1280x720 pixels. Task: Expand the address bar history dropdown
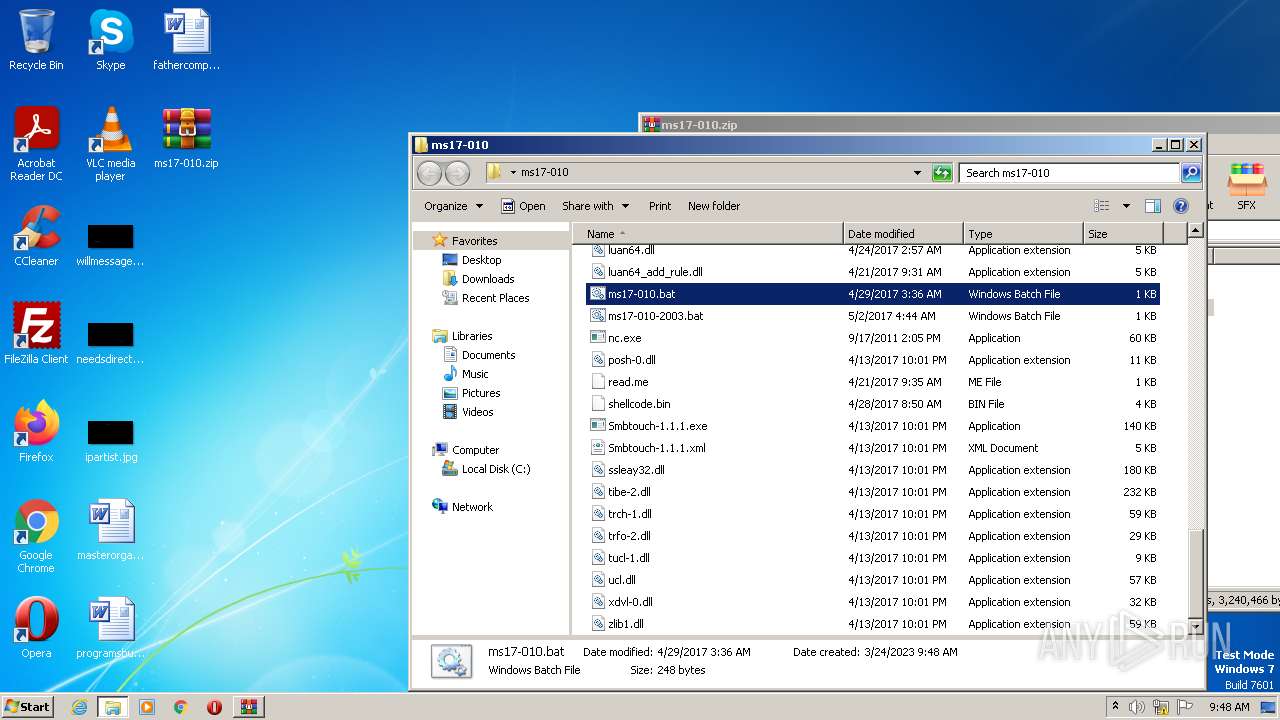click(x=917, y=173)
